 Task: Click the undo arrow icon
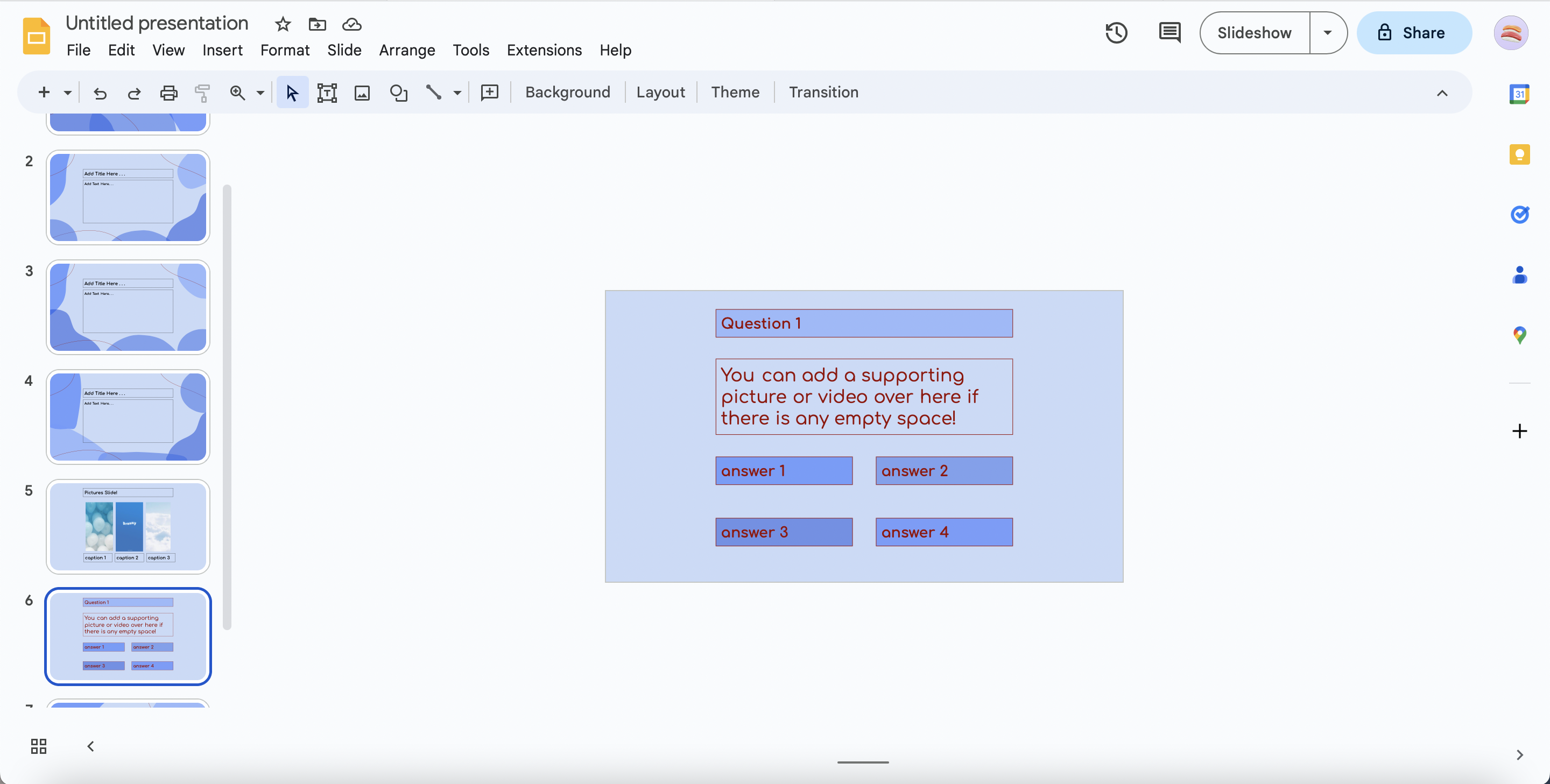click(100, 93)
